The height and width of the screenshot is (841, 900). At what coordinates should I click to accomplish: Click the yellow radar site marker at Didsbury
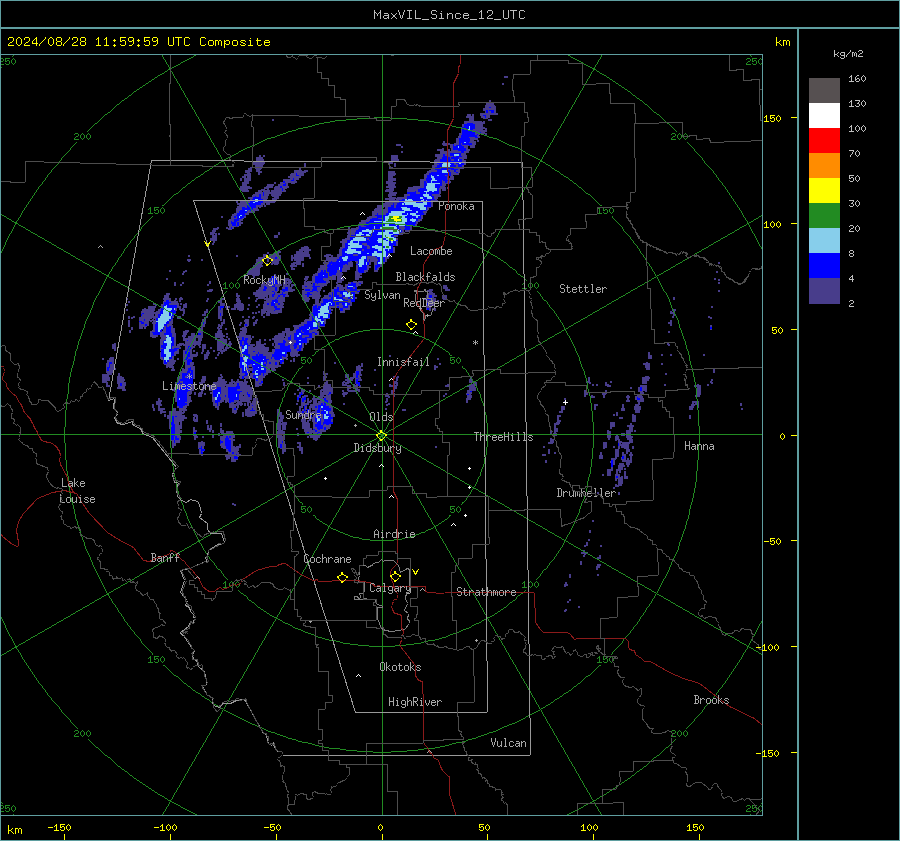coord(382,436)
